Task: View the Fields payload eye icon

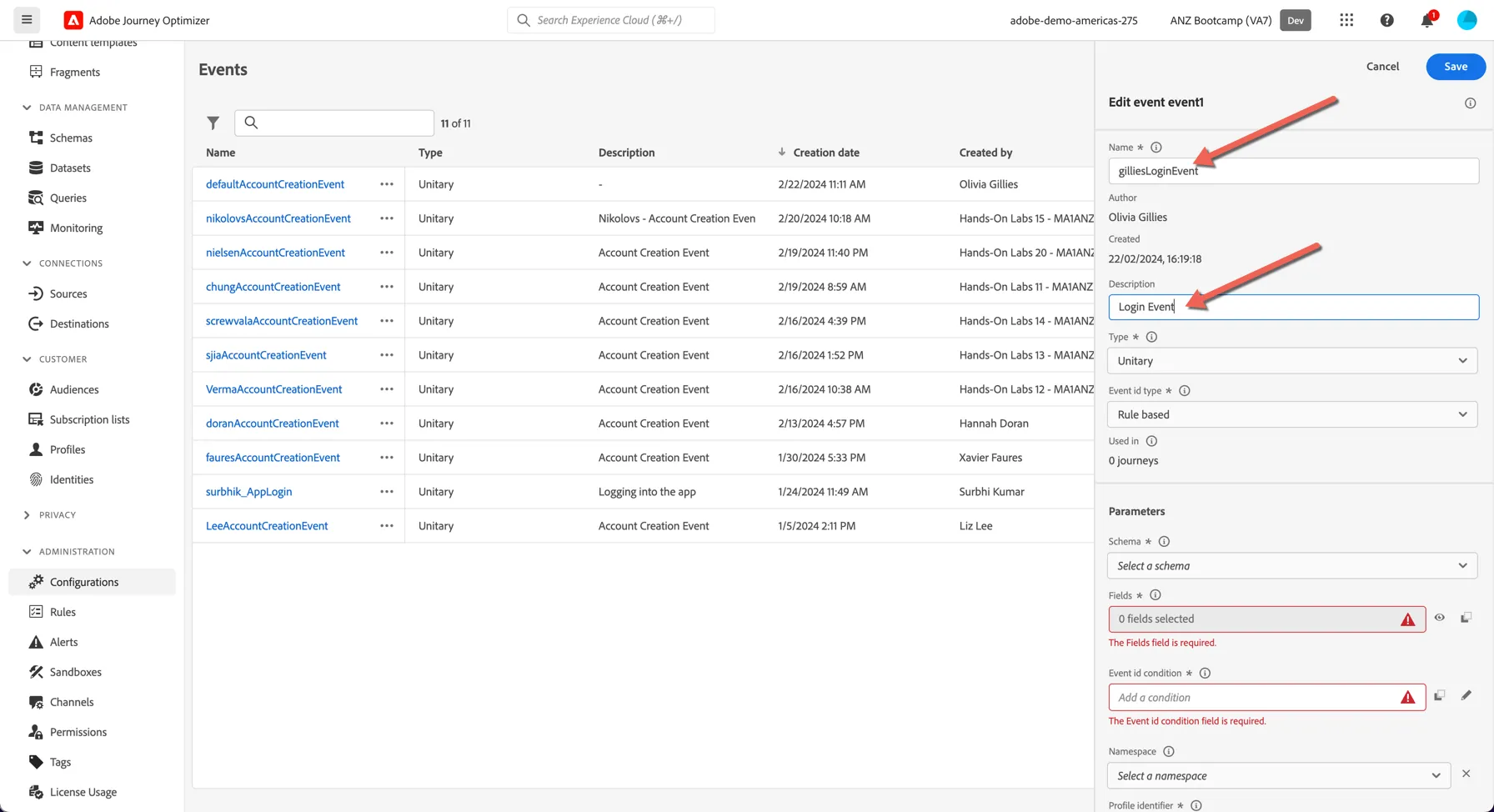Action: pos(1440,618)
